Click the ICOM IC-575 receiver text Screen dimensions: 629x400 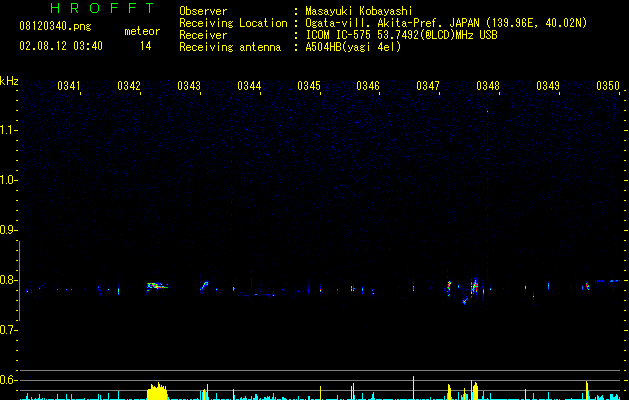point(401,35)
